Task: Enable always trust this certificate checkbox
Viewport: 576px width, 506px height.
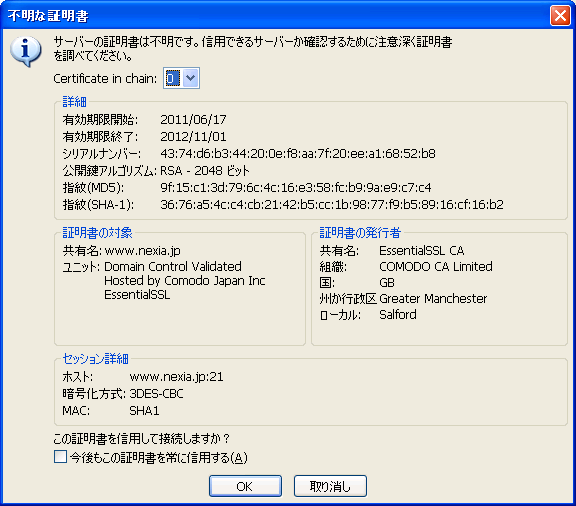Action: coord(60,456)
